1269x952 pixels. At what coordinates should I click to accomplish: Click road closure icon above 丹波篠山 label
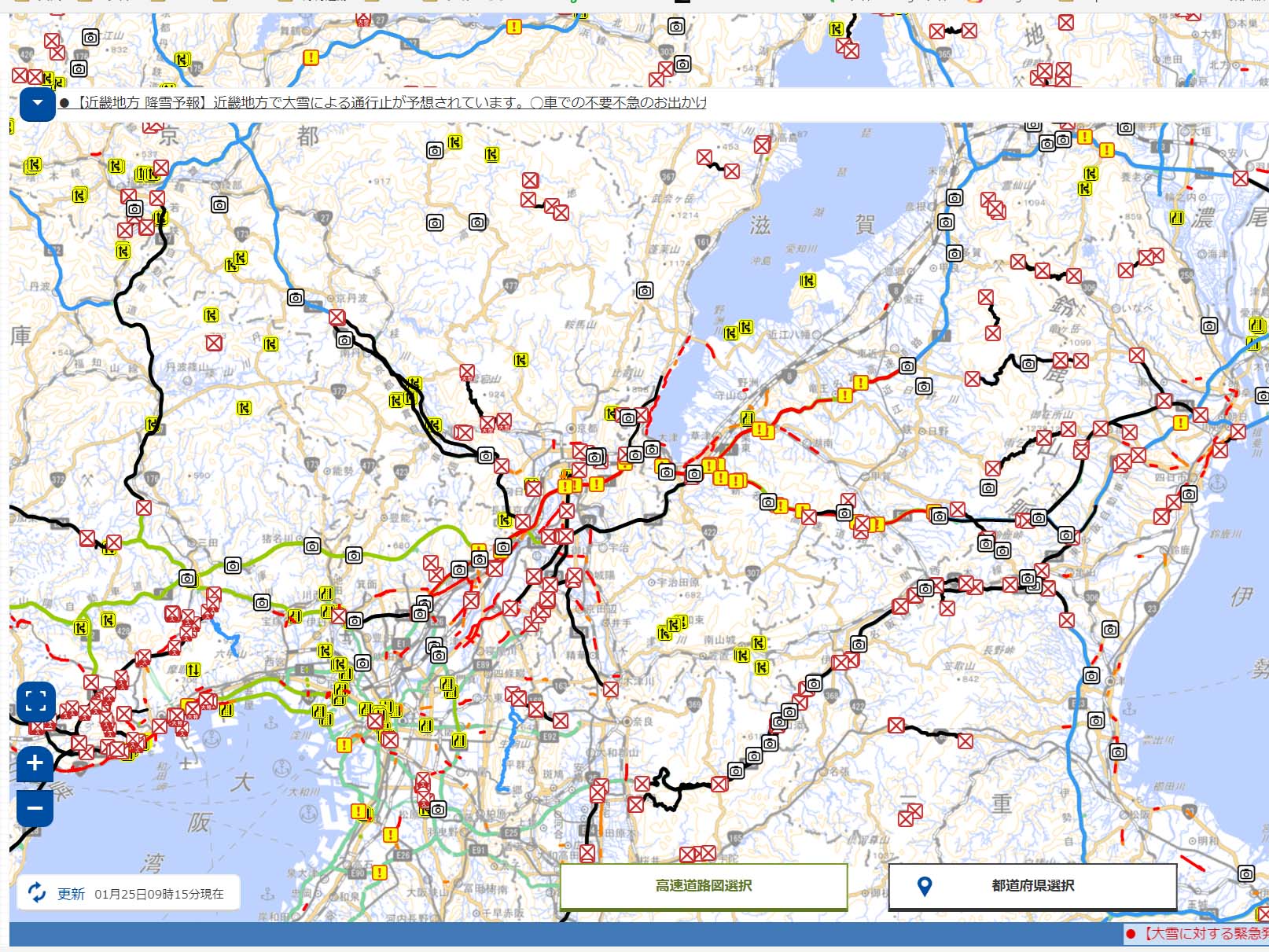tap(214, 343)
